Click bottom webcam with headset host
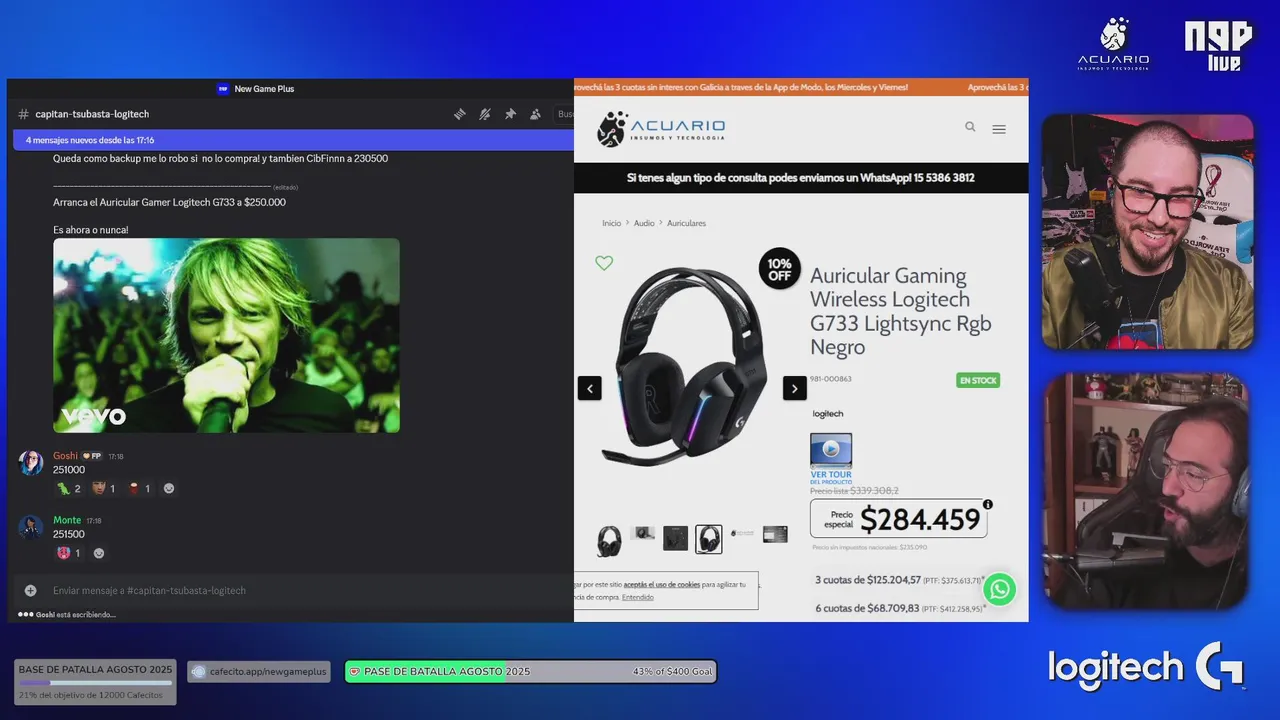The image size is (1280, 720). (1146, 492)
